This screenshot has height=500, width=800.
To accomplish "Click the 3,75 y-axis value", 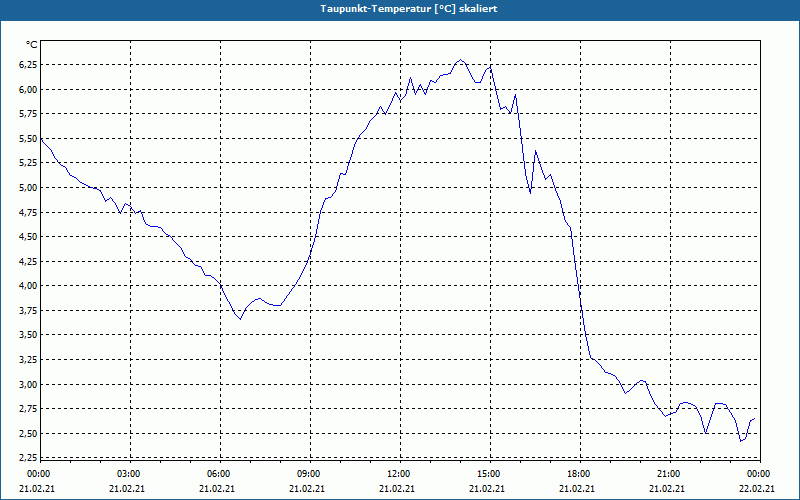I will [x=28, y=311].
